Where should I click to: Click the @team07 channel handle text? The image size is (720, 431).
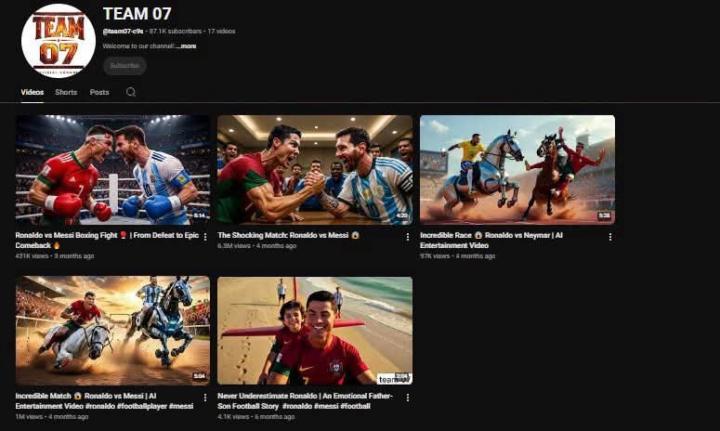click(x=123, y=31)
